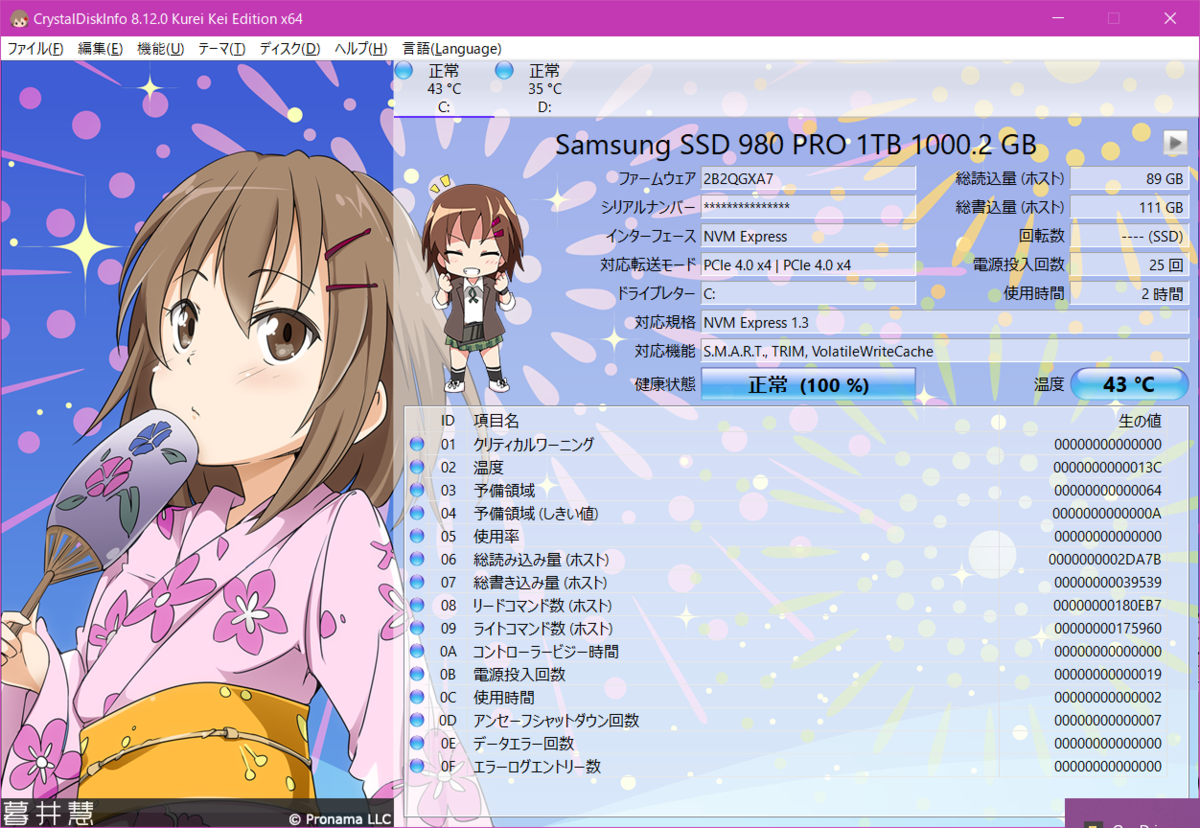Click the status orb for 使用率 row
Screen dimensions: 1200x828
[417, 536]
